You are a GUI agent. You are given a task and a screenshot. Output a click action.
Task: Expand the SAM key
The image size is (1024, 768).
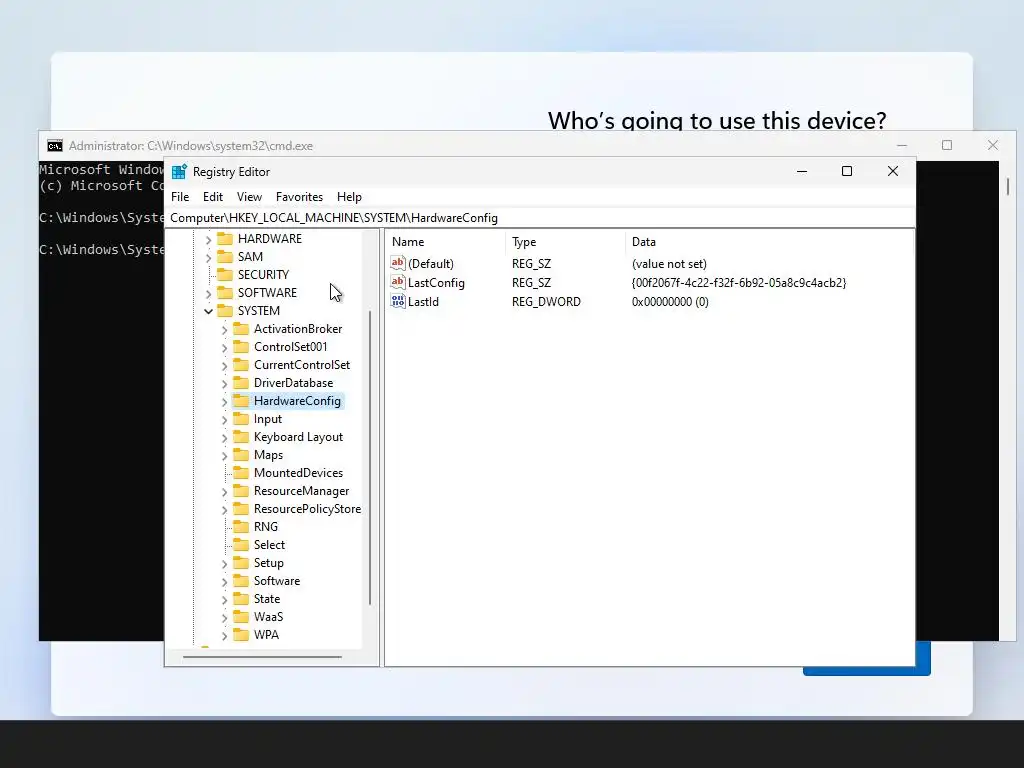click(208, 258)
